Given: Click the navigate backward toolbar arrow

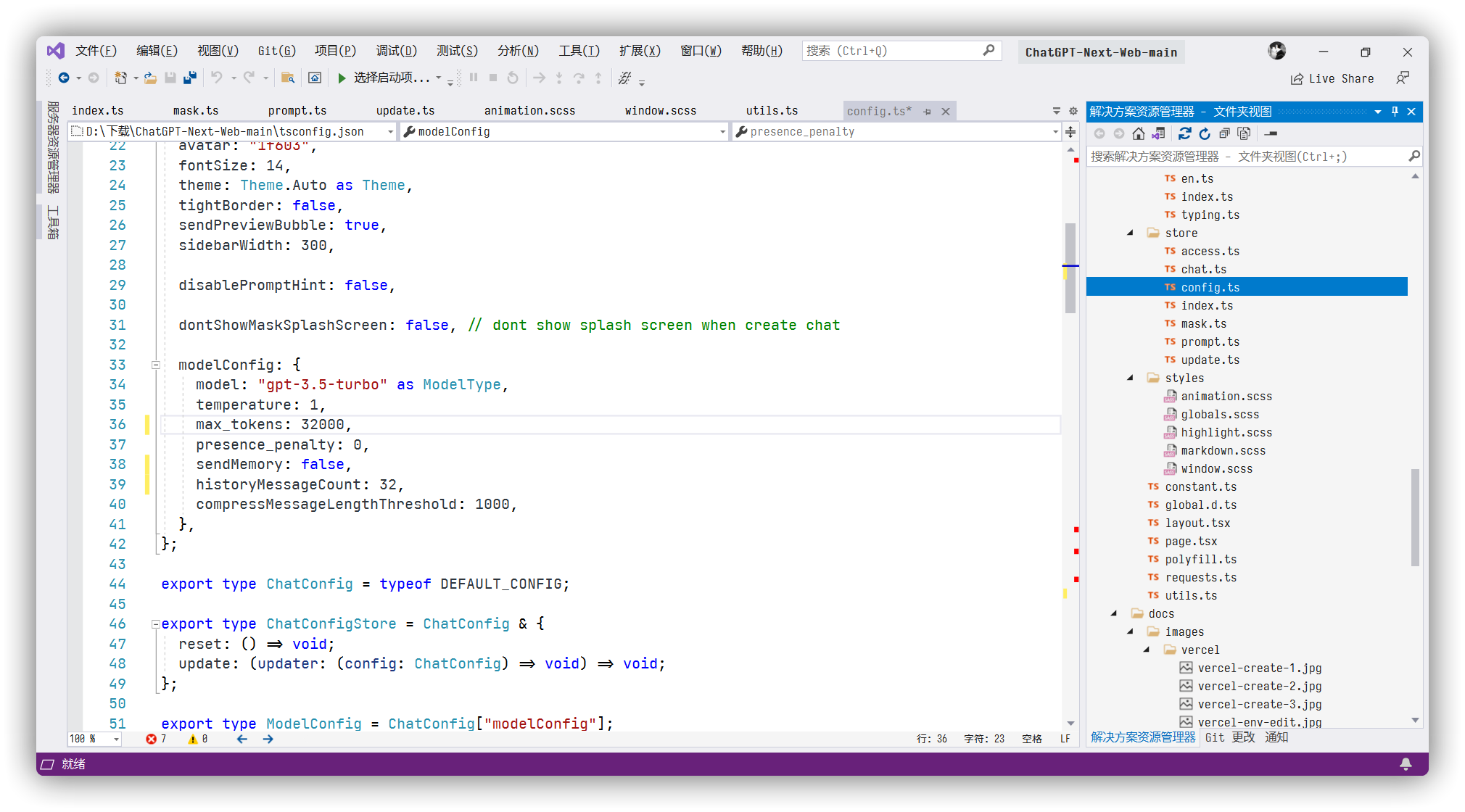Looking at the screenshot, I should tap(64, 78).
